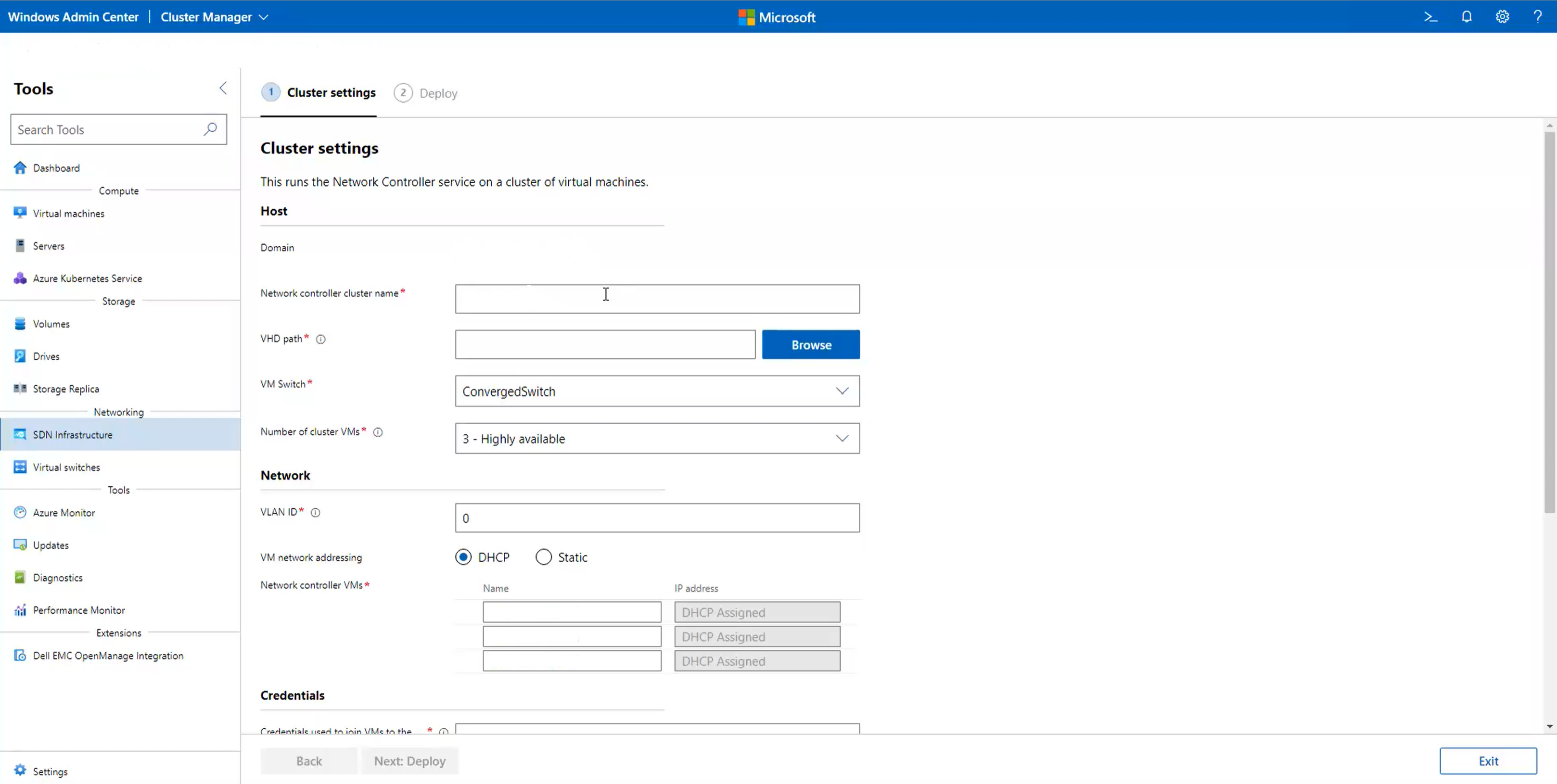Click Next: Deploy to continue

tap(409, 760)
